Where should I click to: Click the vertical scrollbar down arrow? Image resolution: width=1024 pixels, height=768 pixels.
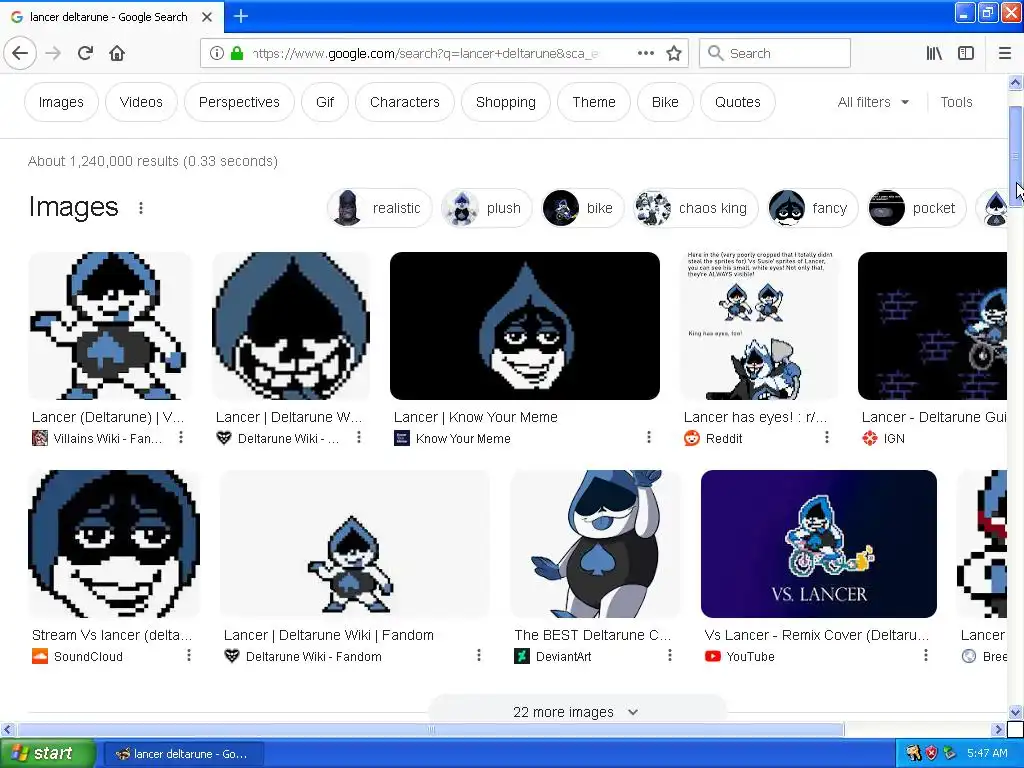1015,712
